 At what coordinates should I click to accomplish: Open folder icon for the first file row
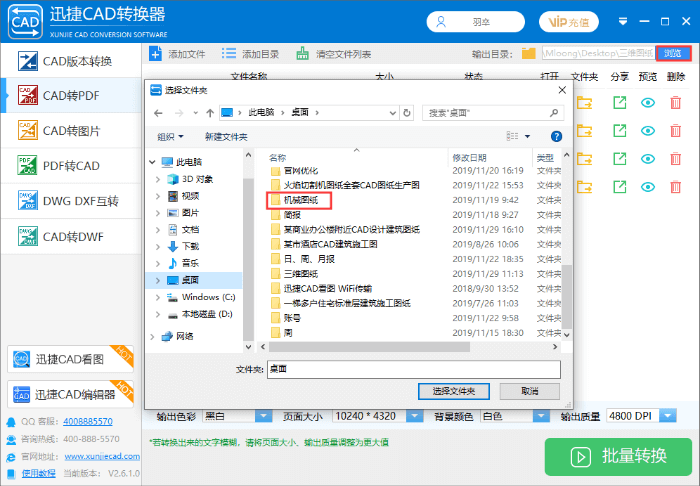(x=584, y=103)
